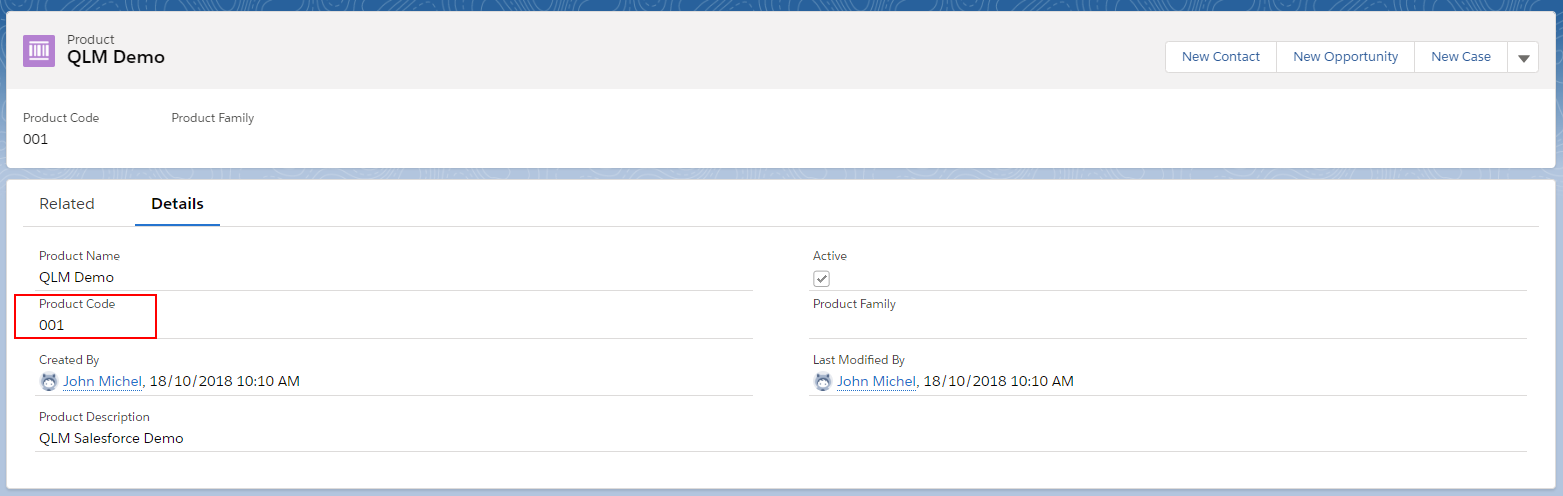Viewport: 1563px width, 496px height.
Task: Click the Active field label
Action: point(830,256)
